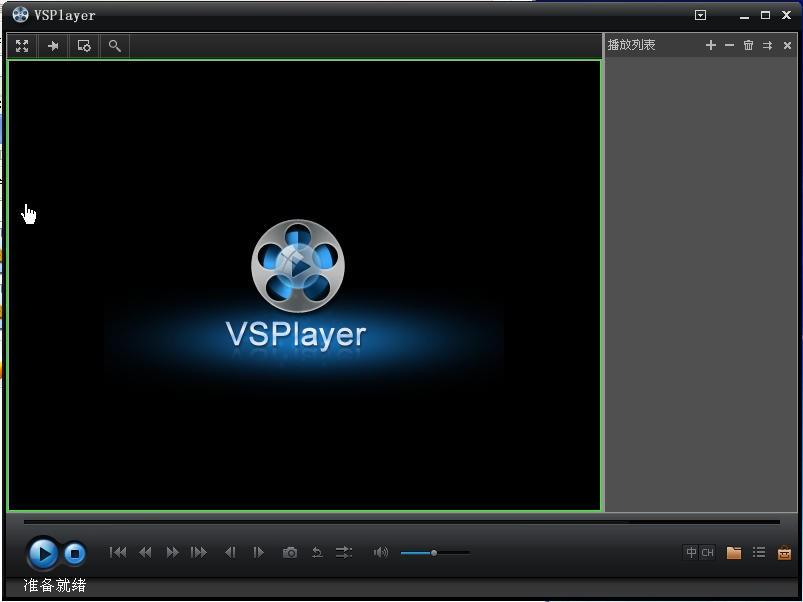Take a snapshot with the camera icon

(x=290, y=552)
